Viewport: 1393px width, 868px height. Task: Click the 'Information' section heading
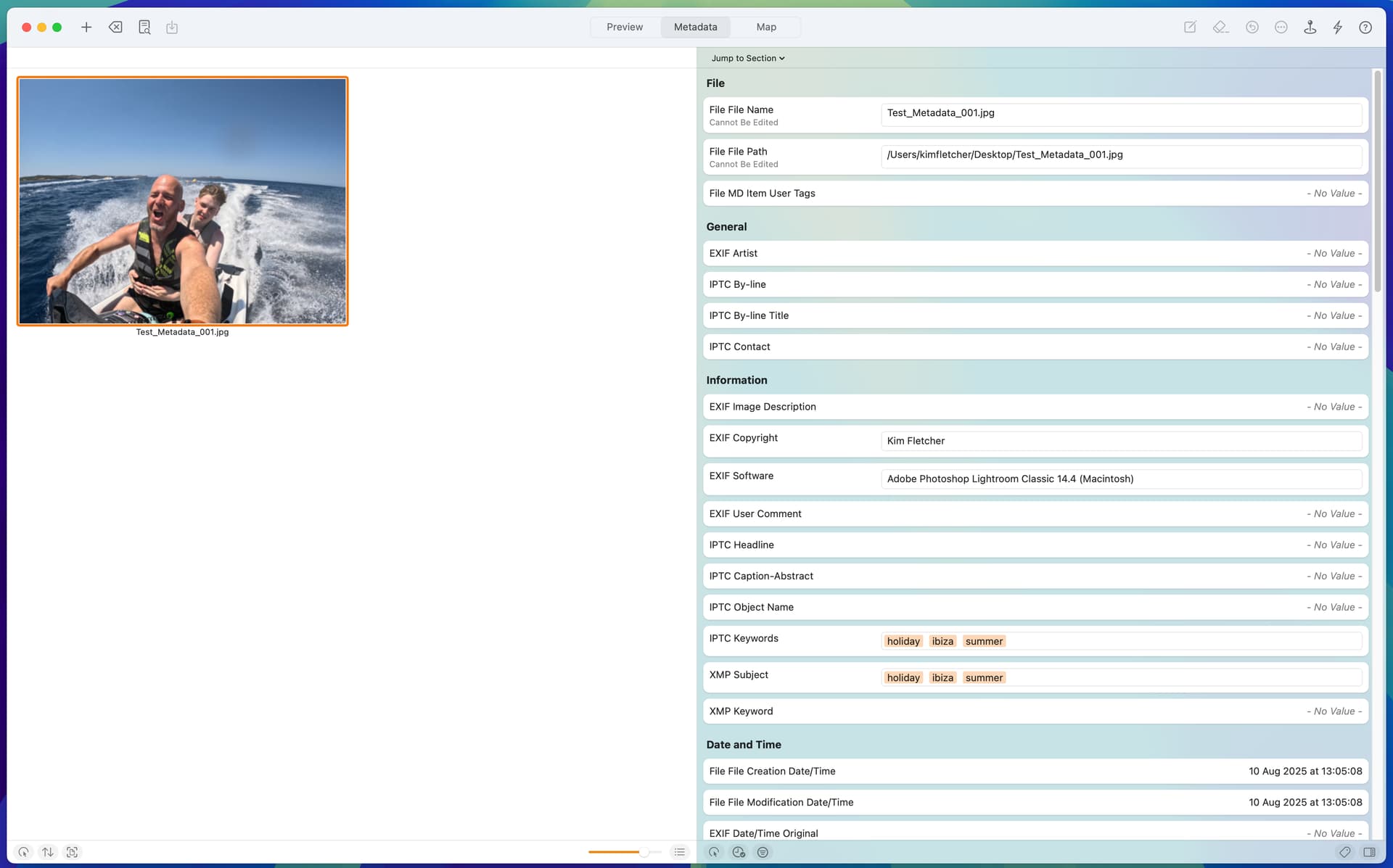[736, 380]
